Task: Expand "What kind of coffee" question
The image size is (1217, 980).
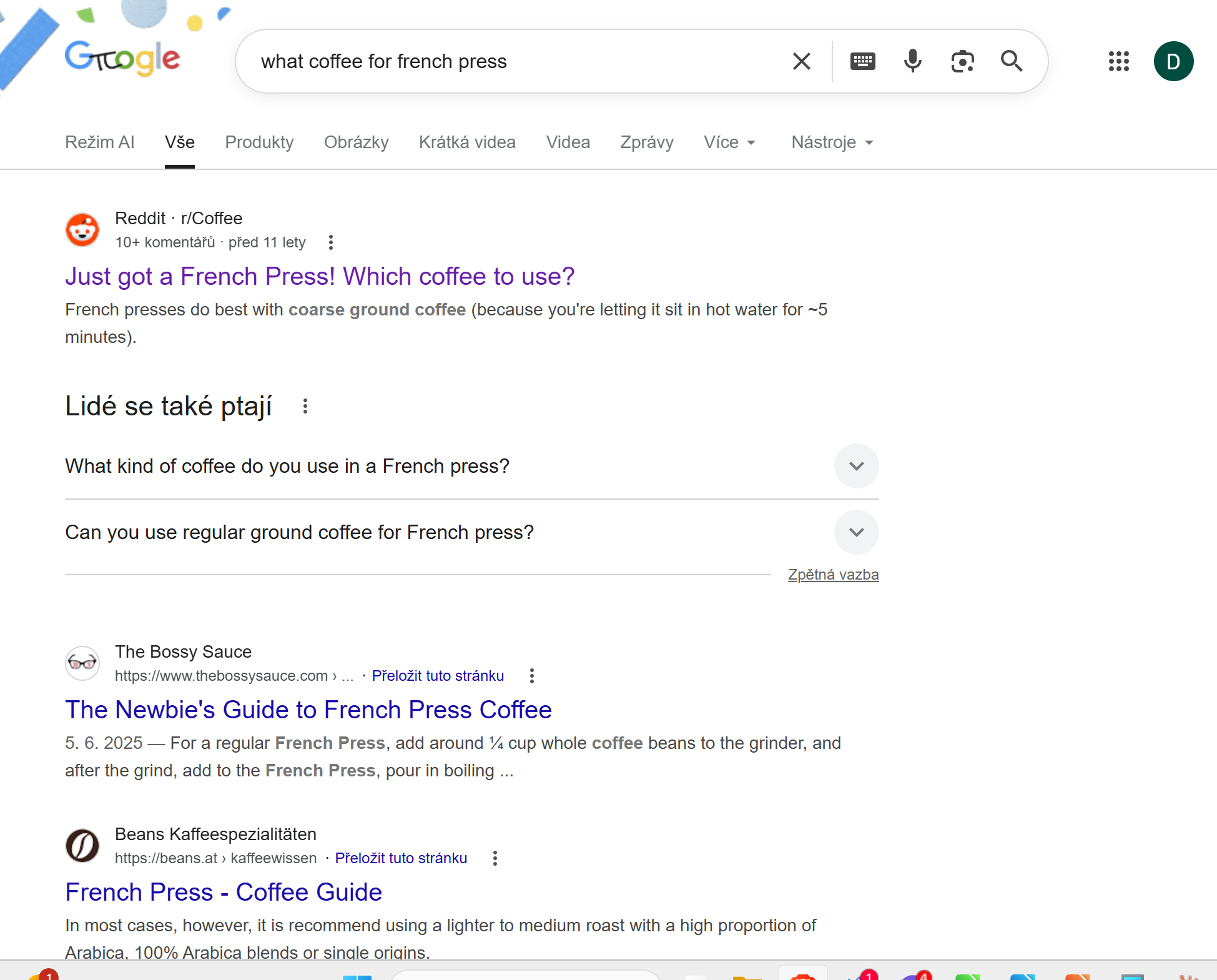Action: [x=856, y=466]
